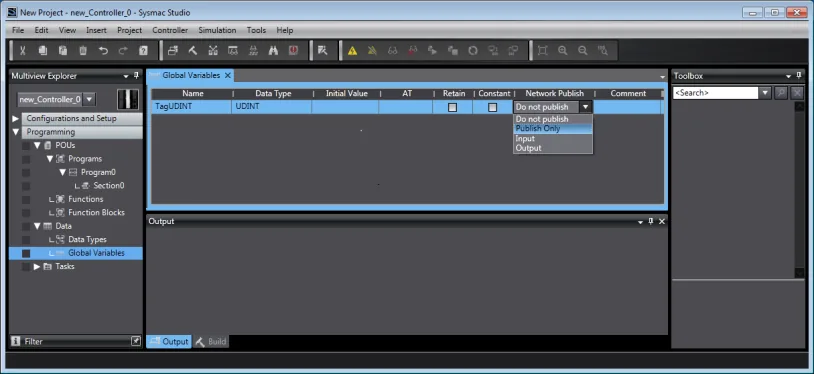The width and height of the screenshot is (814, 374).
Task: Click the yellow warning triangle icon
Action: pos(352,50)
